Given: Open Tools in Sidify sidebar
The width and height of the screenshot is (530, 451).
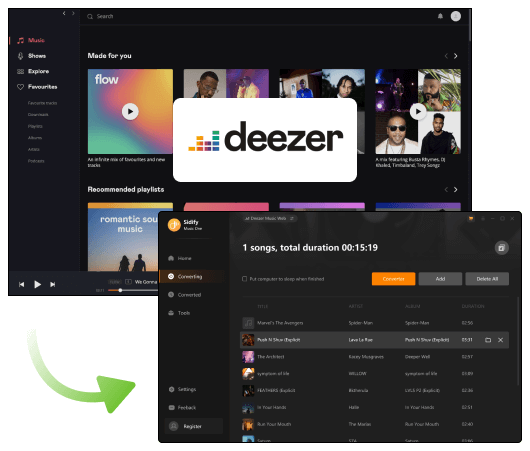Looking at the screenshot, I should tap(179, 313).
